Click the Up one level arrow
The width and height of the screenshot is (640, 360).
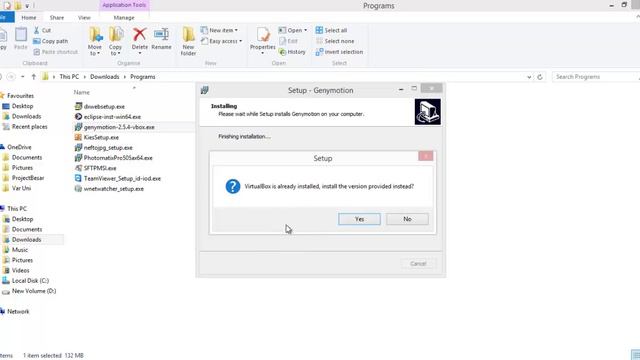(34, 77)
